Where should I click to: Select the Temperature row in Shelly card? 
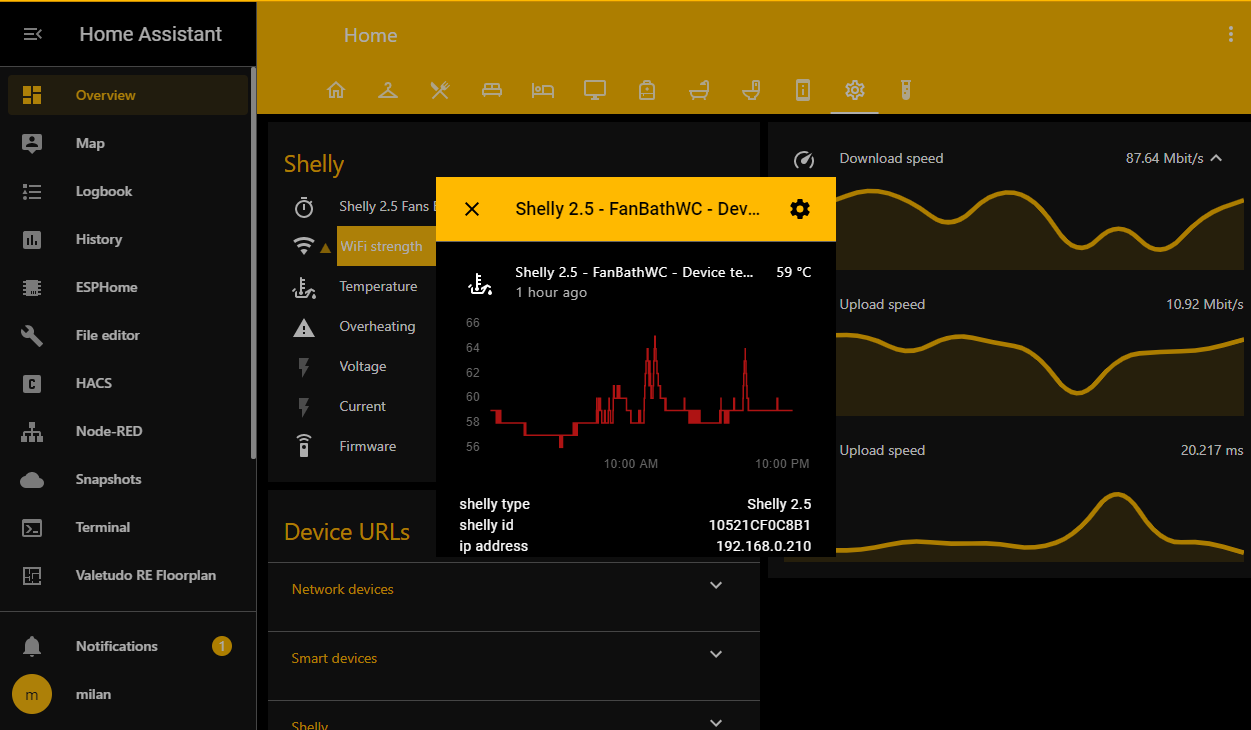[360, 286]
